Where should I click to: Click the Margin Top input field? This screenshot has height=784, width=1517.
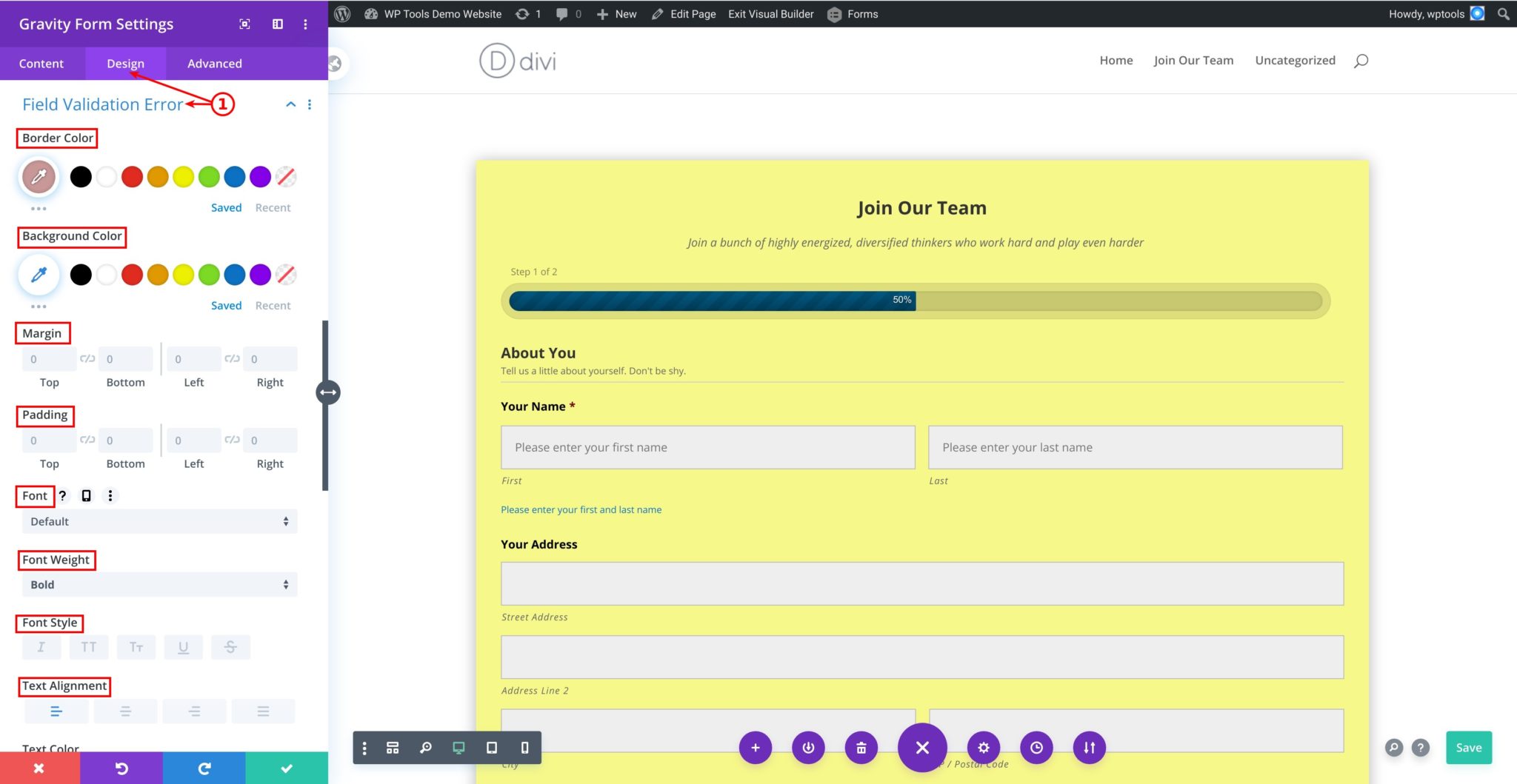point(47,359)
